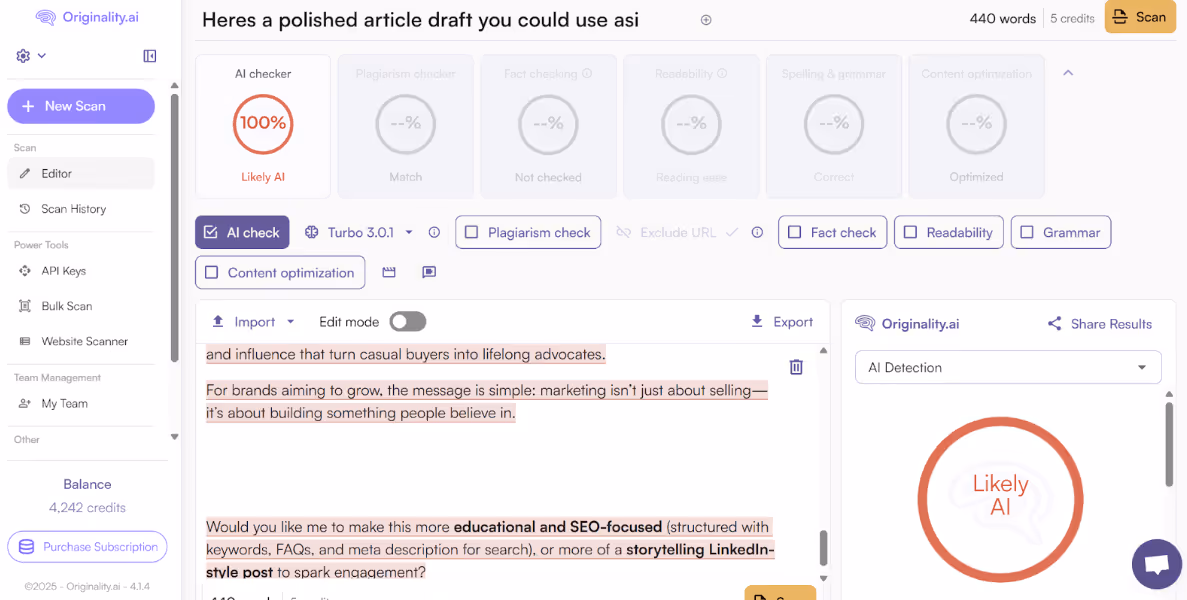Click the 100% Likely AI gauge
This screenshot has width=1187, height=600.
point(263,124)
